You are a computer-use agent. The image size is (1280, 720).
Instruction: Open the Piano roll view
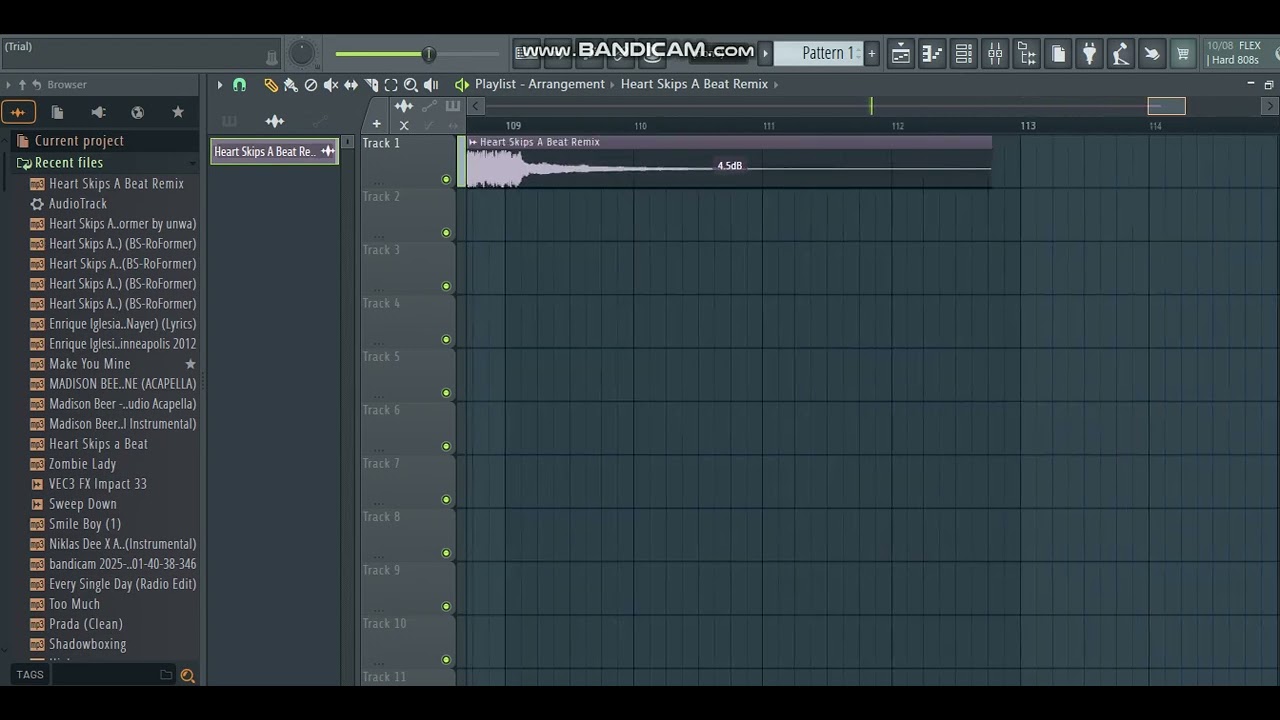tap(932, 54)
